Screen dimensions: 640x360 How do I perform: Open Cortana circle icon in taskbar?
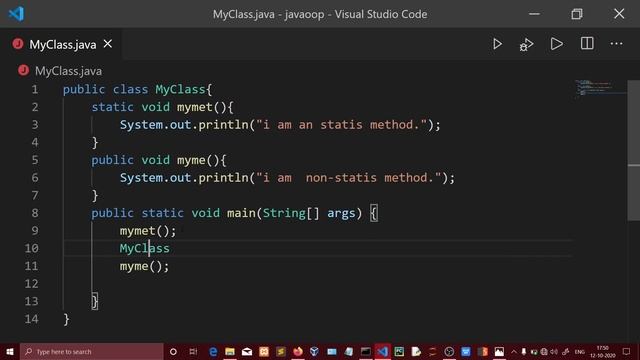pyautogui.click(x=173, y=351)
